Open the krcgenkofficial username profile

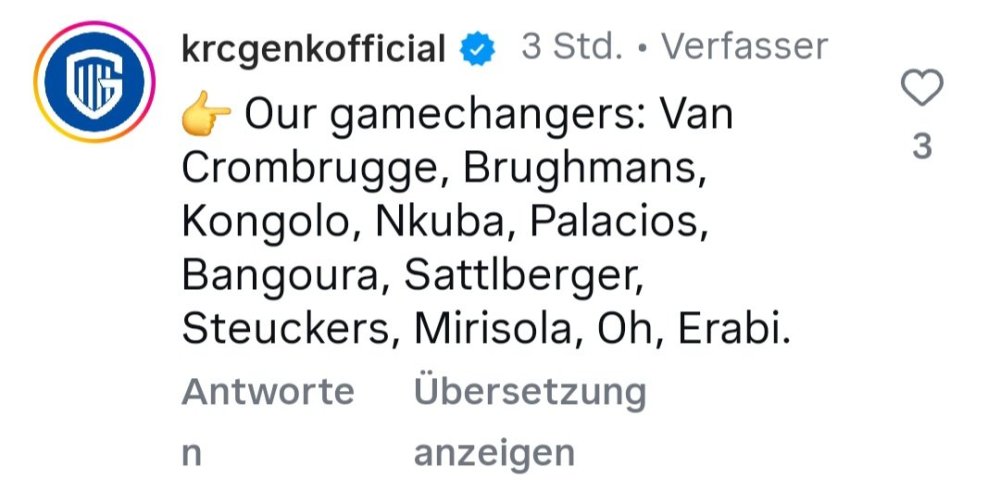click(313, 48)
